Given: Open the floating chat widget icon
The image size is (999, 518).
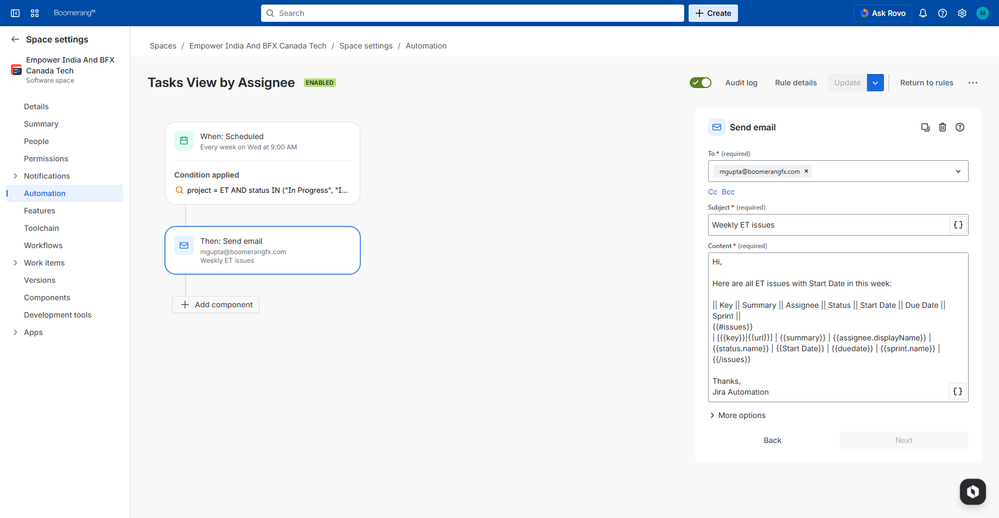Looking at the screenshot, I should (972, 491).
